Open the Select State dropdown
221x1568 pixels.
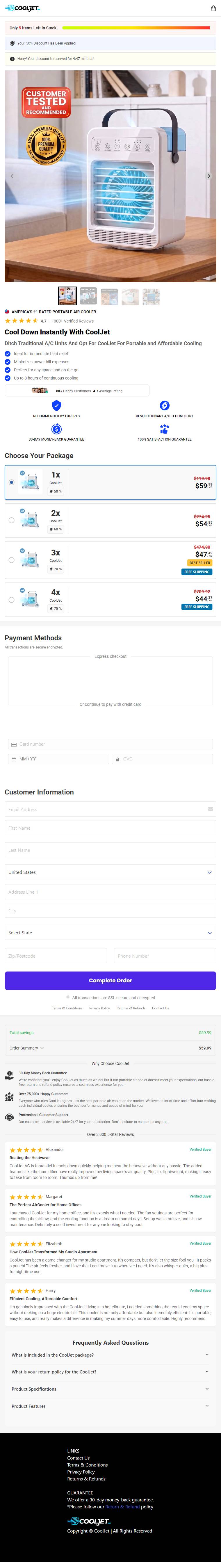point(110,933)
